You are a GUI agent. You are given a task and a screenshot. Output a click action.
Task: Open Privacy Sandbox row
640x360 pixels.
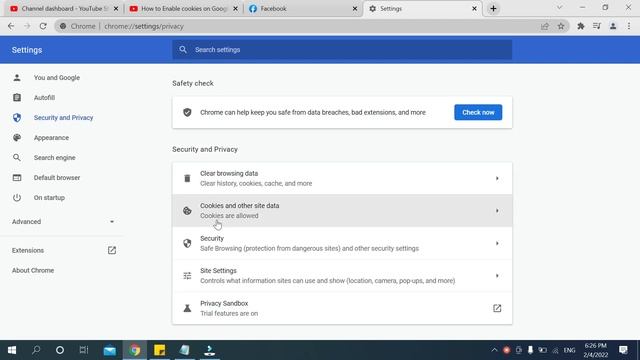point(342,308)
